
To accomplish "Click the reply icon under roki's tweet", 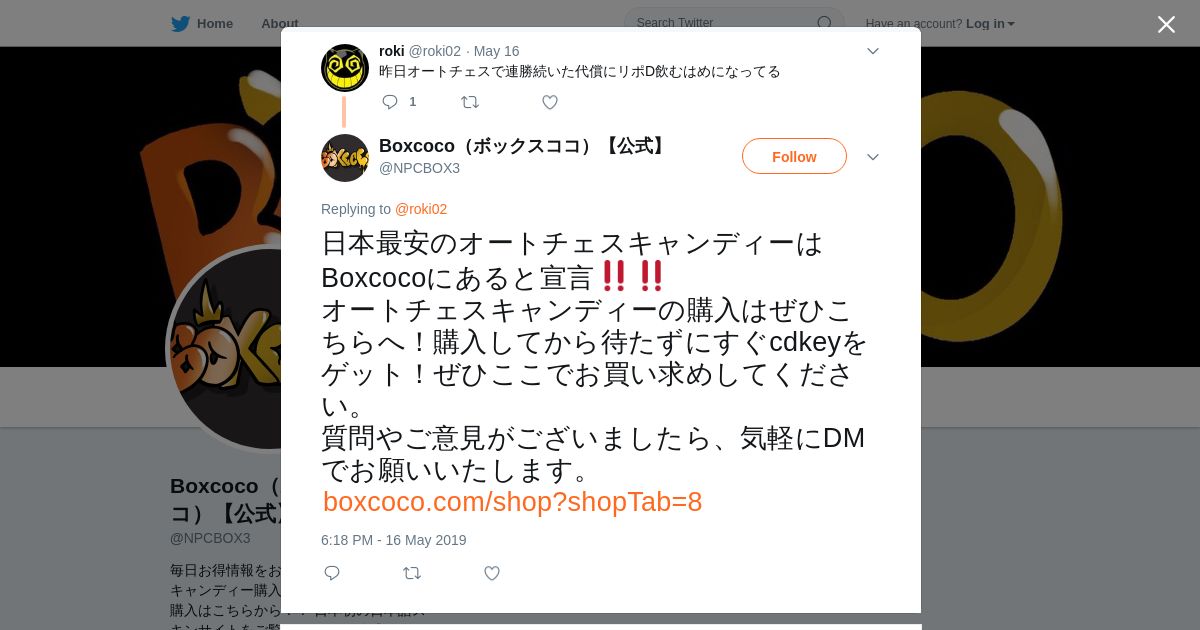I will (390, 102).
